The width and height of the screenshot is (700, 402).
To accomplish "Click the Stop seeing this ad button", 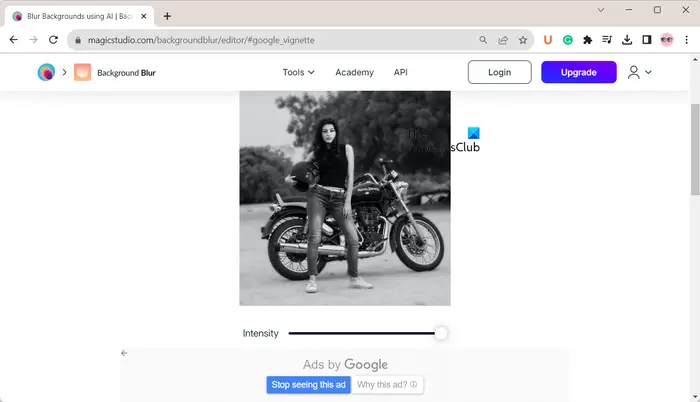I will pyautogui.click(x=308, y=385).
